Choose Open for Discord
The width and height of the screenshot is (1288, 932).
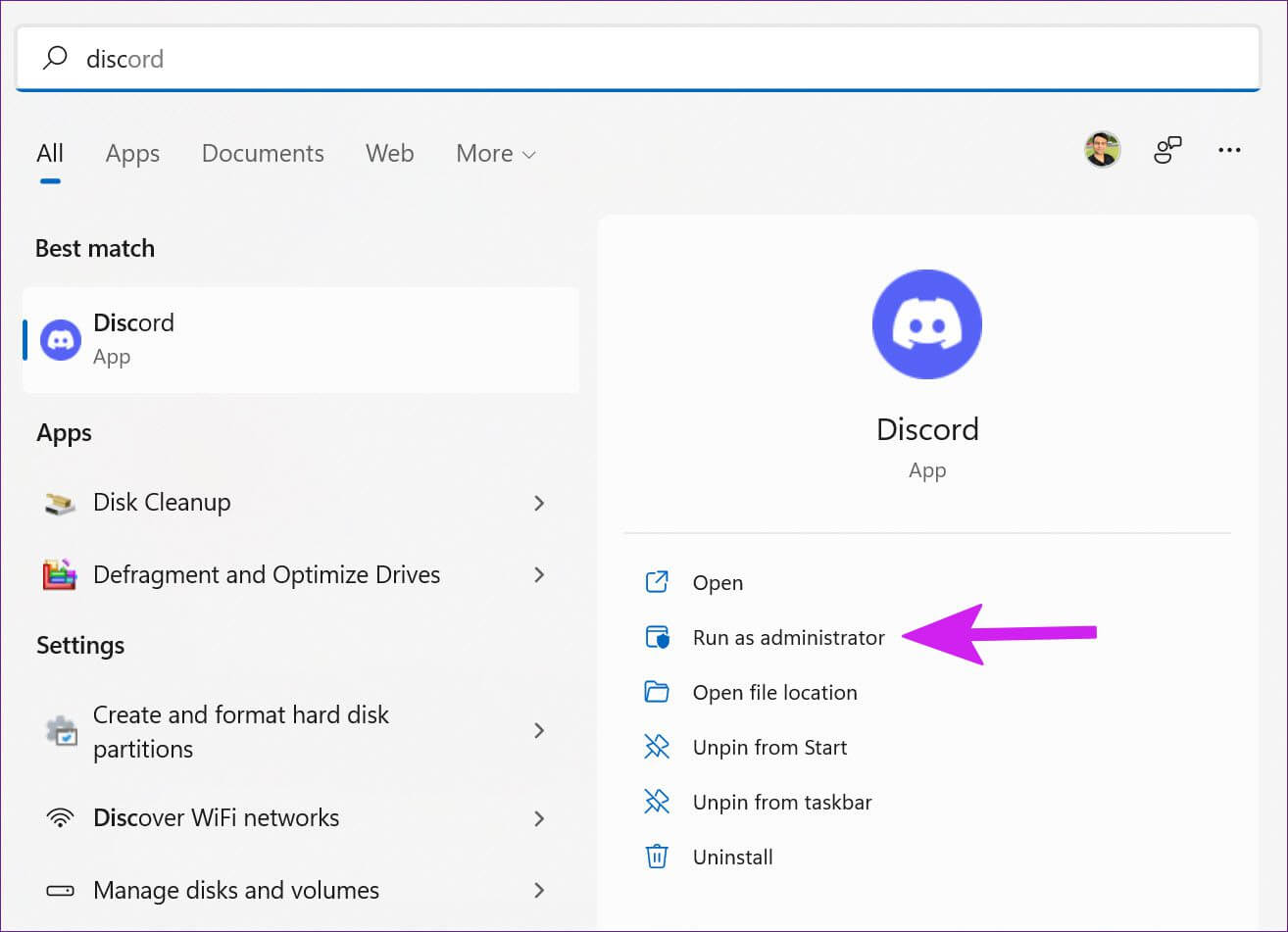[718, 583]
